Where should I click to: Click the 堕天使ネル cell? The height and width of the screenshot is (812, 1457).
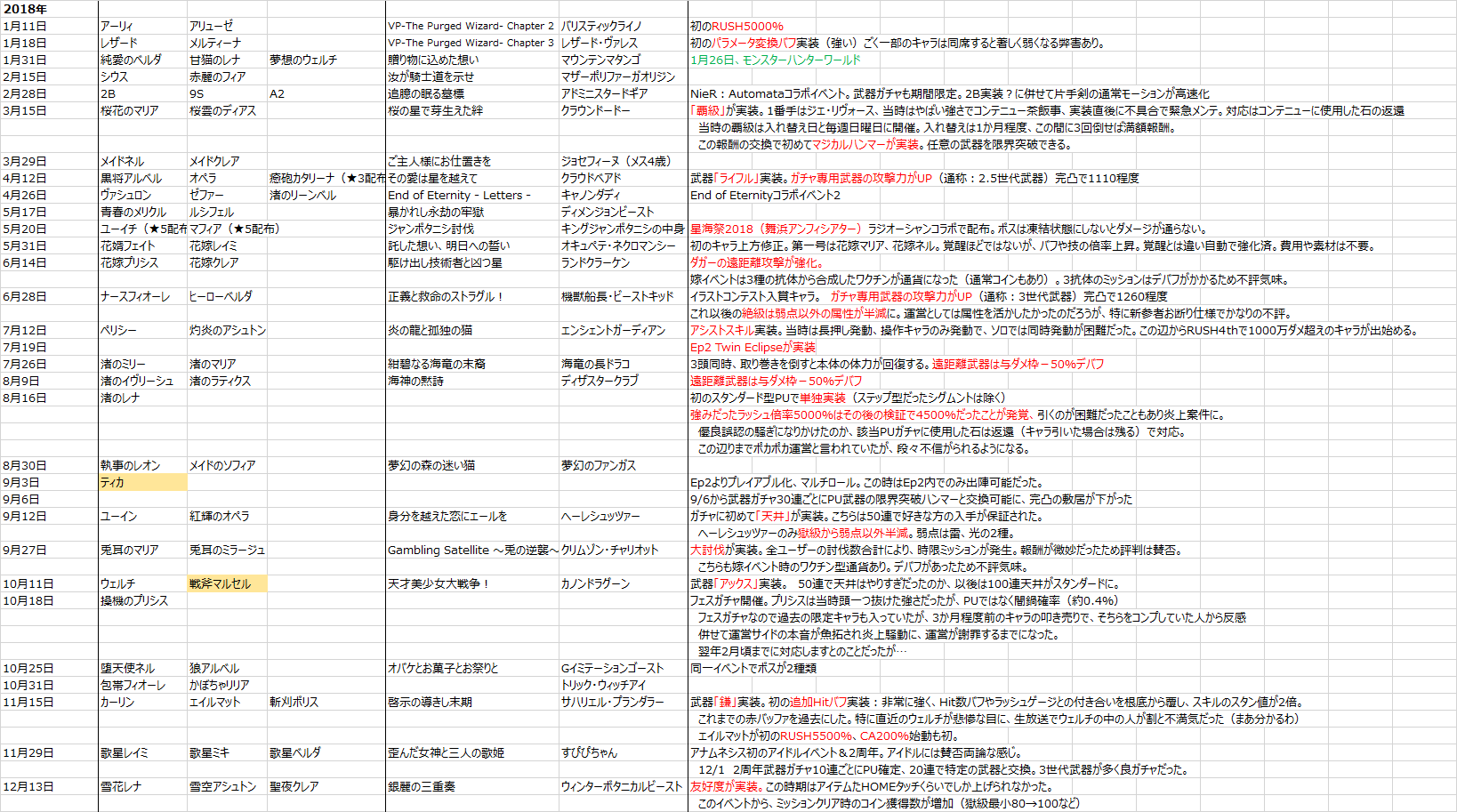tap(142, 668)
